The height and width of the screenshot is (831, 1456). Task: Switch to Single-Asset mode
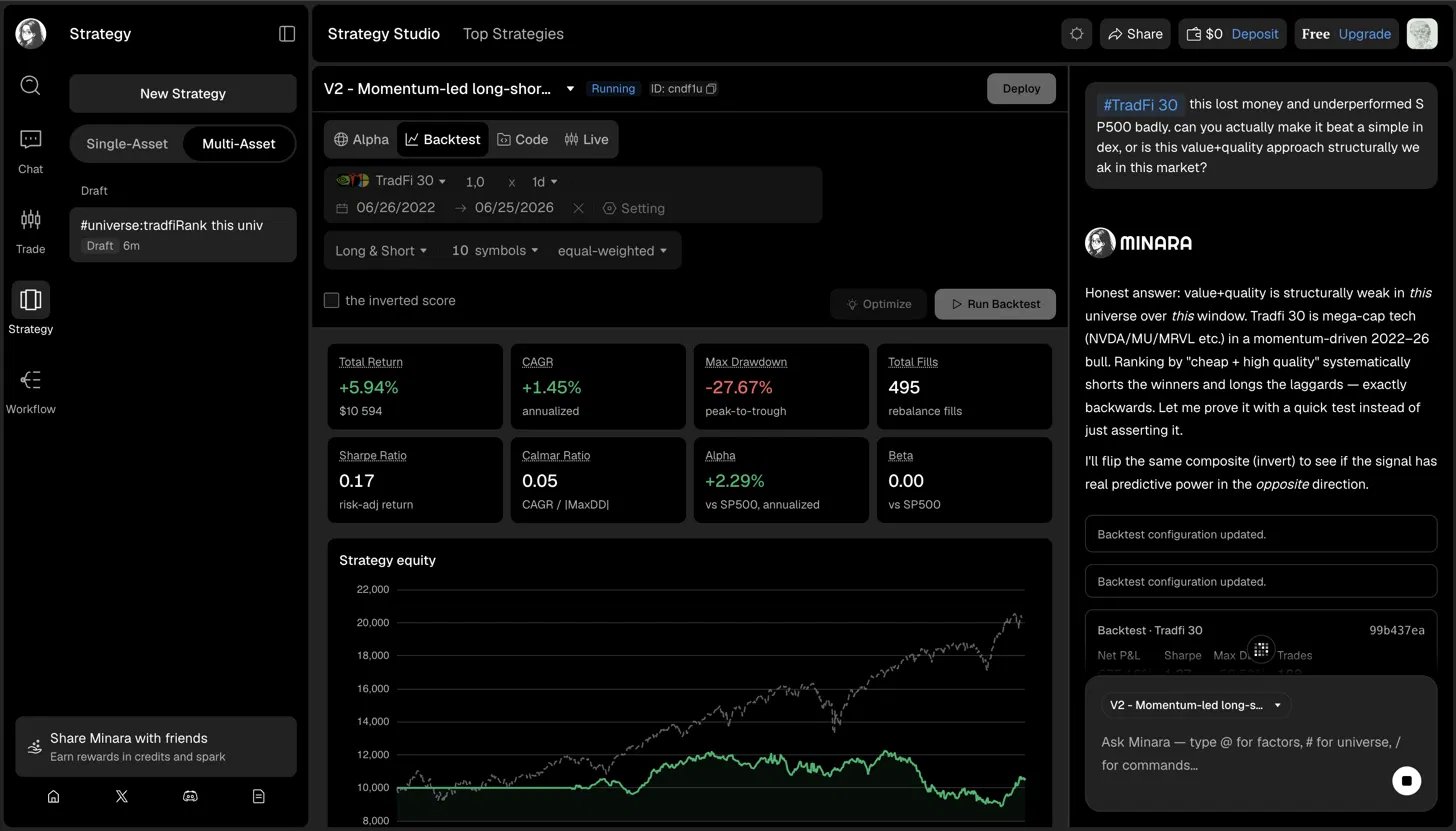point(127,144)
